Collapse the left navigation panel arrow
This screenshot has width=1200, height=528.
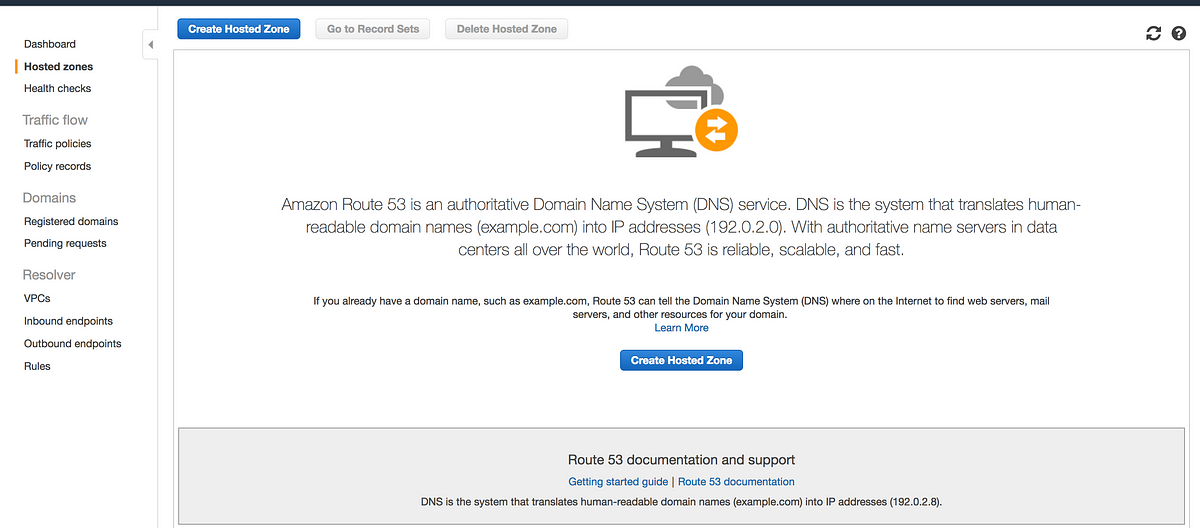click(x=150, y=45)
